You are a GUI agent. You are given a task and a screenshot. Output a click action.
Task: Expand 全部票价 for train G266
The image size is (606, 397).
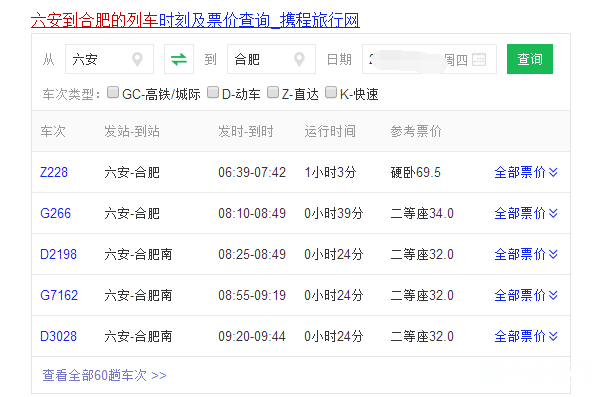pos(526,213)
